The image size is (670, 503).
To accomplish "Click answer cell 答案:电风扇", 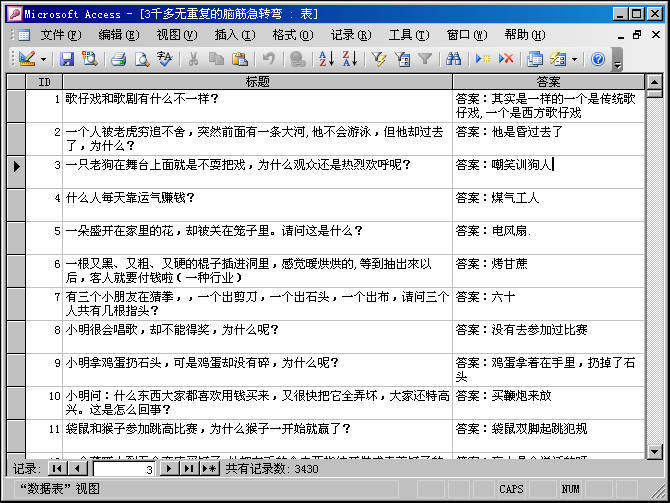I will pyautogui.click(x=548, y=238).
